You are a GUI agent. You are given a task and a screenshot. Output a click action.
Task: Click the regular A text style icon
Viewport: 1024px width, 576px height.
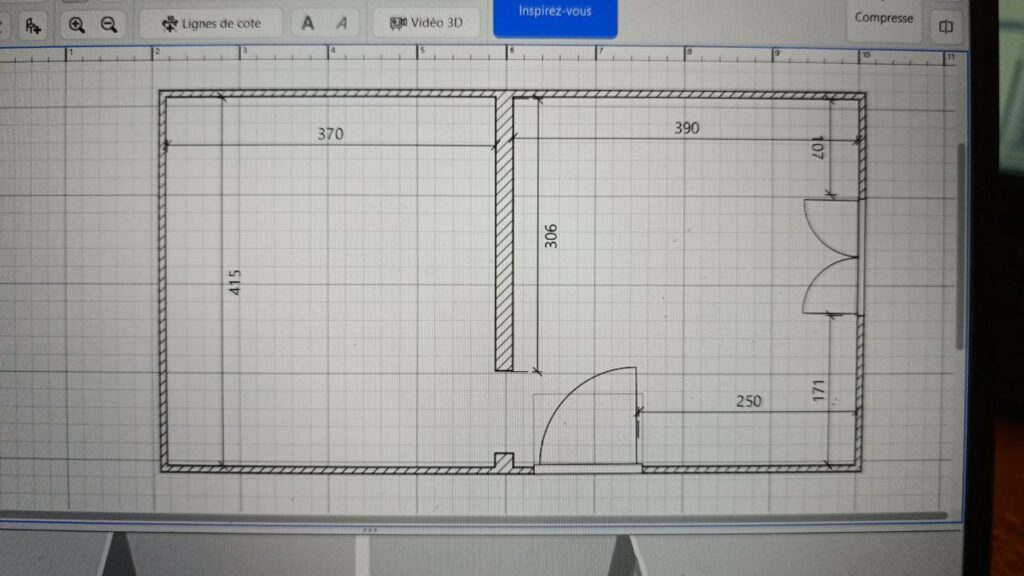[x=308, y=23]
